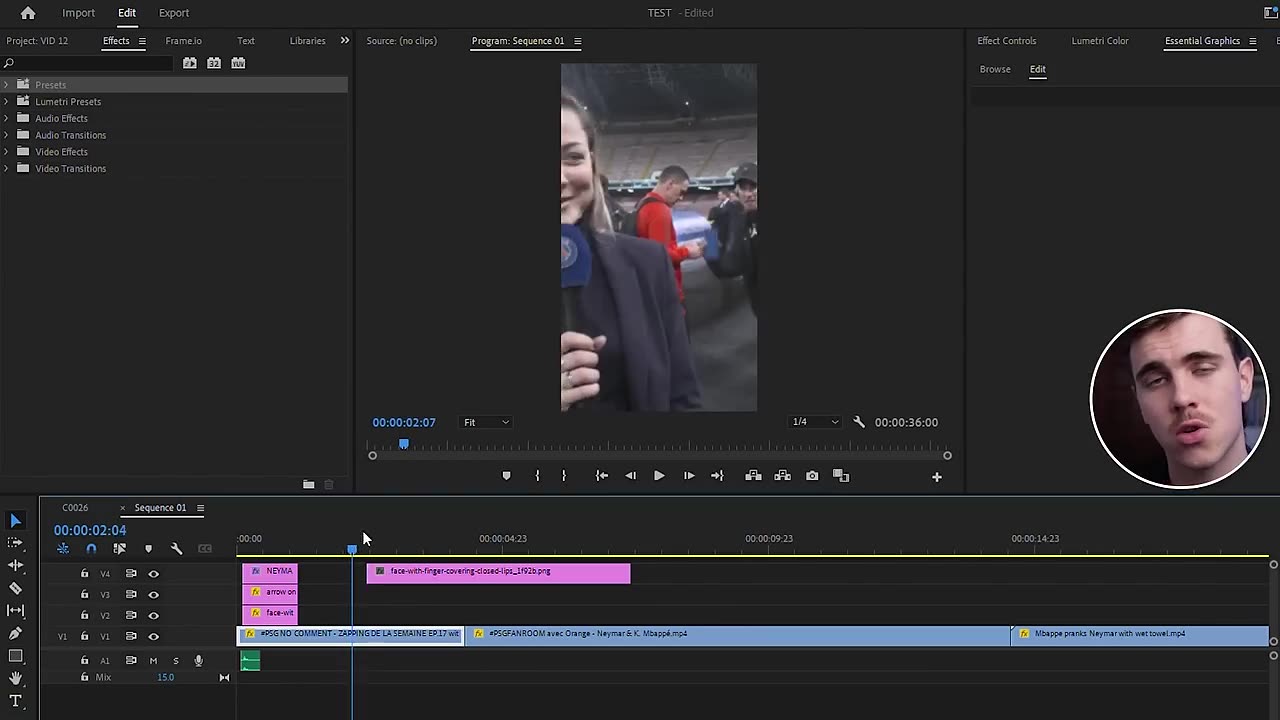Mute audio track A1

pyautogui.click(x=153, y=661)
